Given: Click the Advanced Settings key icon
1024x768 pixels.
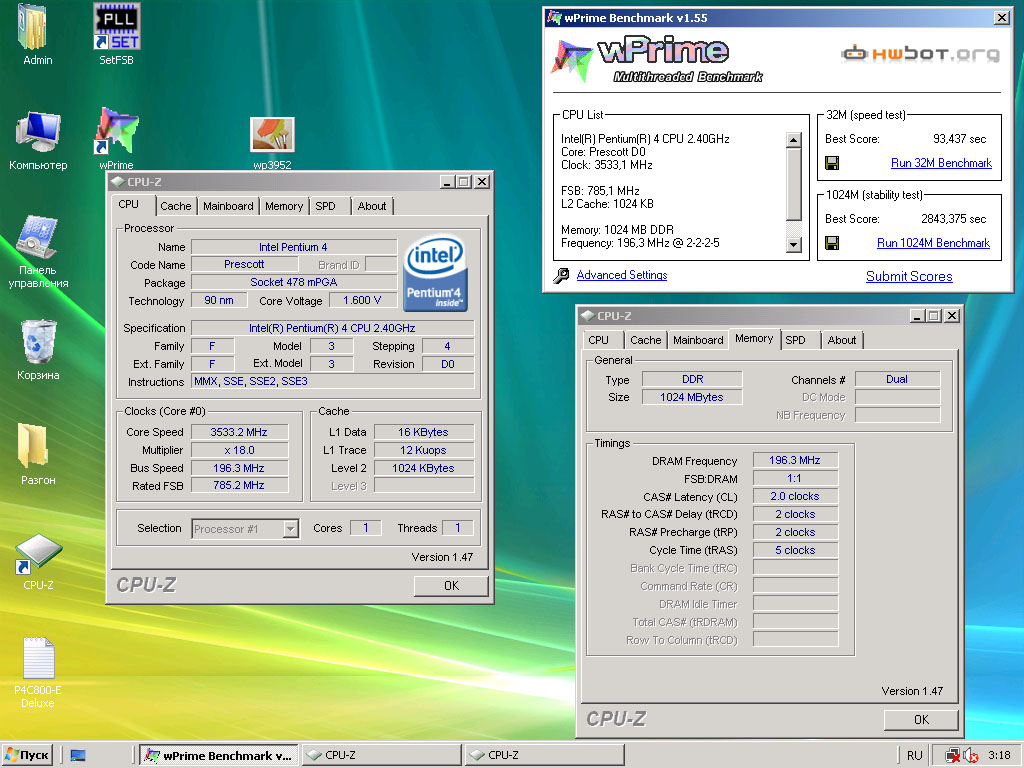Looking at the screenshot, I should tap(561, 276).
